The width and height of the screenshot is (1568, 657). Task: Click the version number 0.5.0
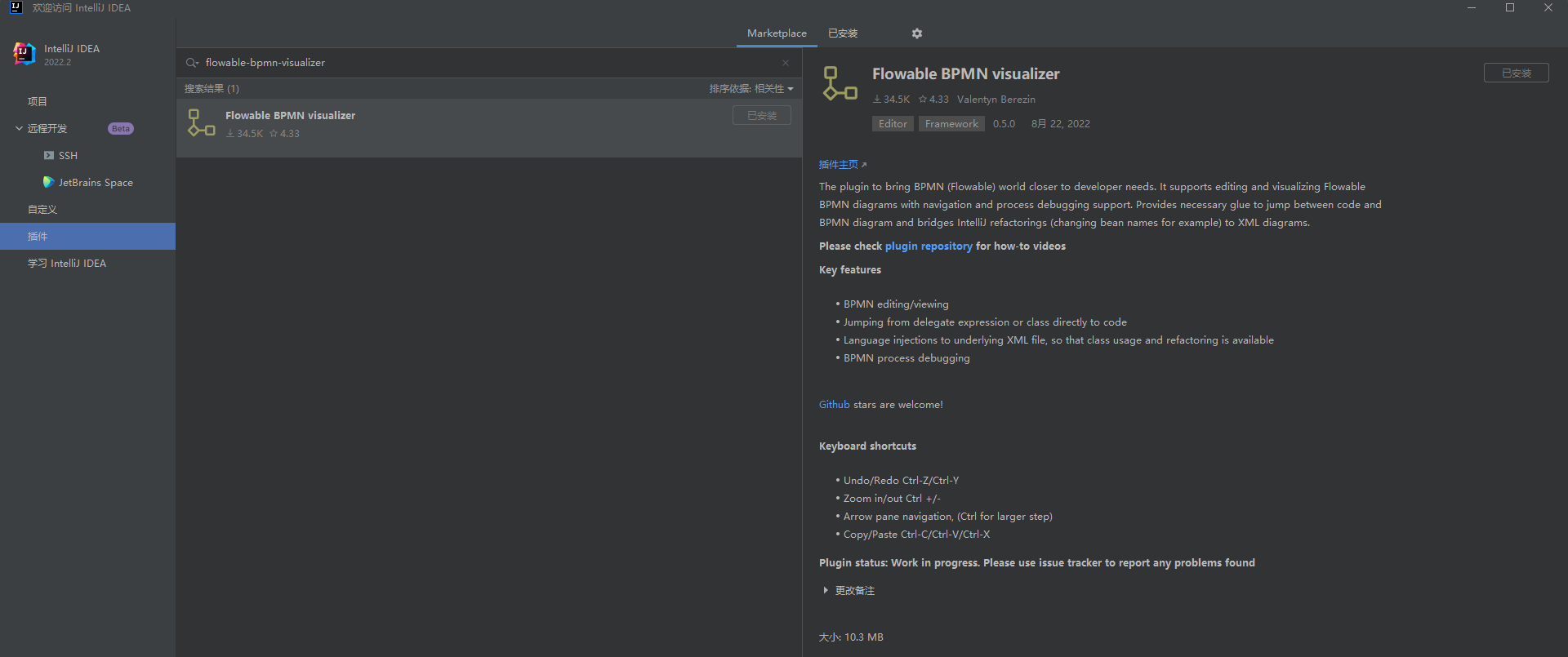1004,124
